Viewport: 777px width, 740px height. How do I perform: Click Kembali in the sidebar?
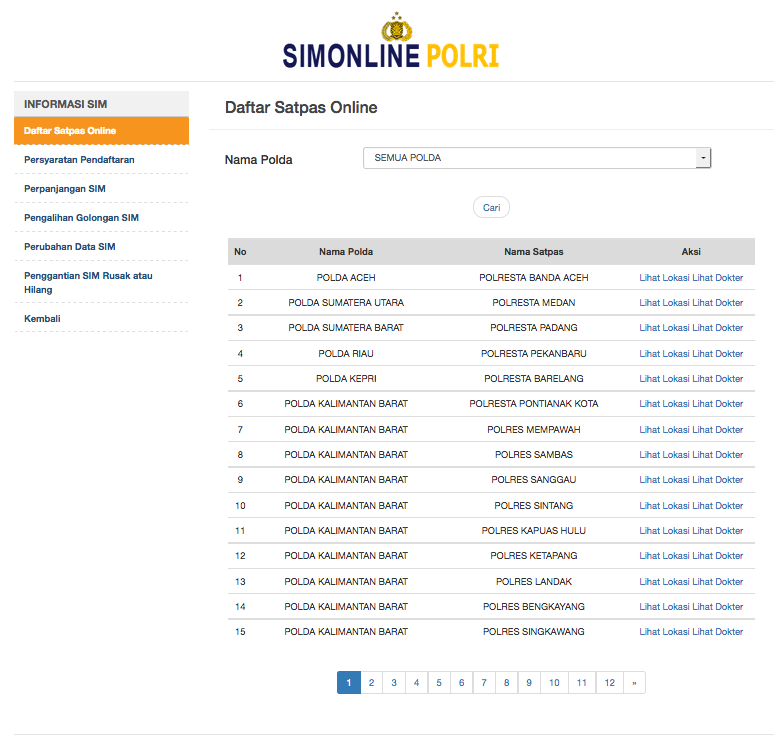click(42, 319)
